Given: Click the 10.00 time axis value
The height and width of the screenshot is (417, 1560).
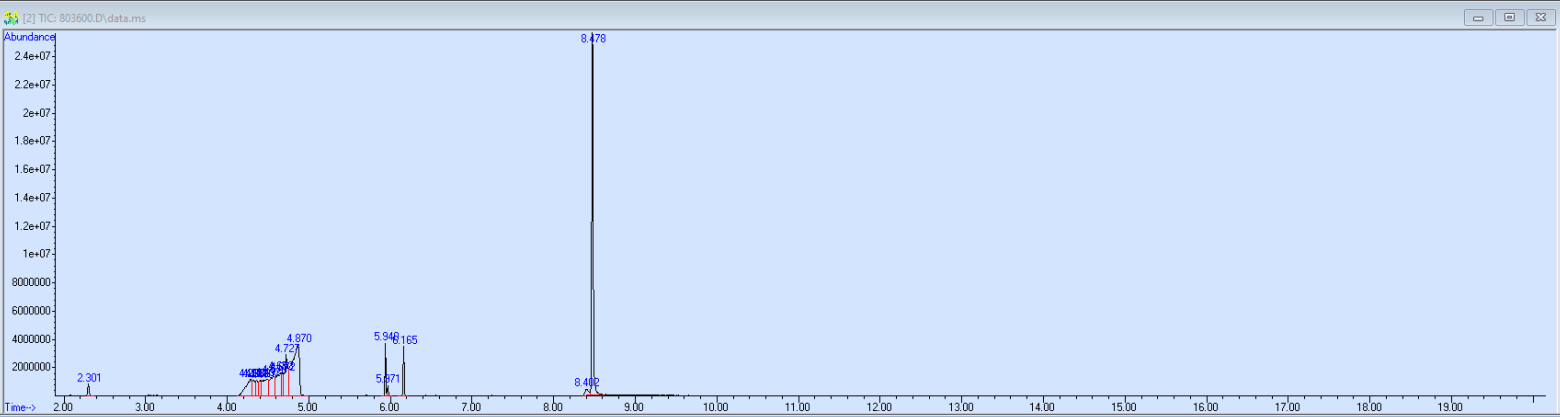Looking at the screenshot, I should (715, 408).
